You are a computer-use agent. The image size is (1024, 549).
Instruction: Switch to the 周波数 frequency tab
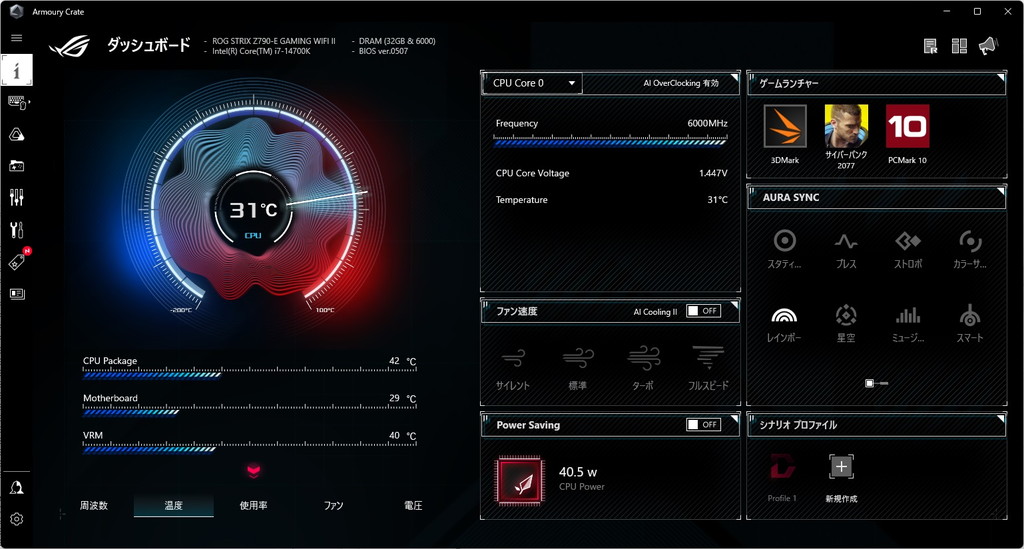point(93,506)
